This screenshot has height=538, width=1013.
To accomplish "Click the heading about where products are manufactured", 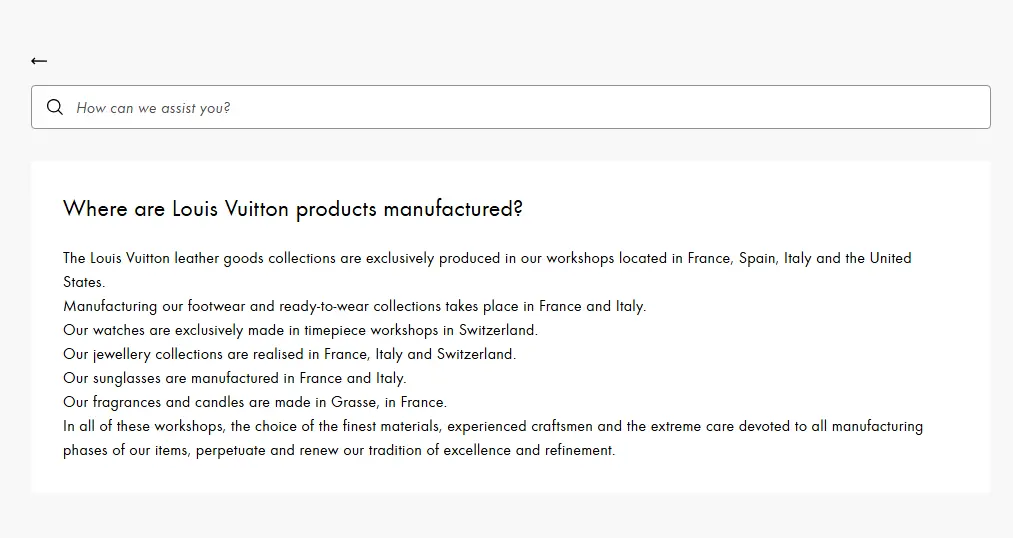I will point(292,209).
